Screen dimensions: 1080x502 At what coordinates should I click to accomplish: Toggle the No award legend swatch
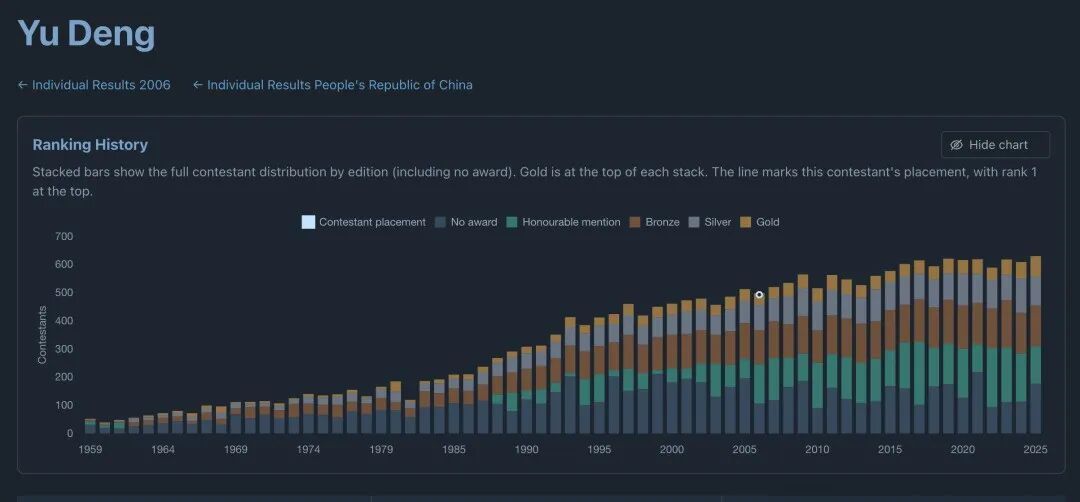tap(440, 222)
